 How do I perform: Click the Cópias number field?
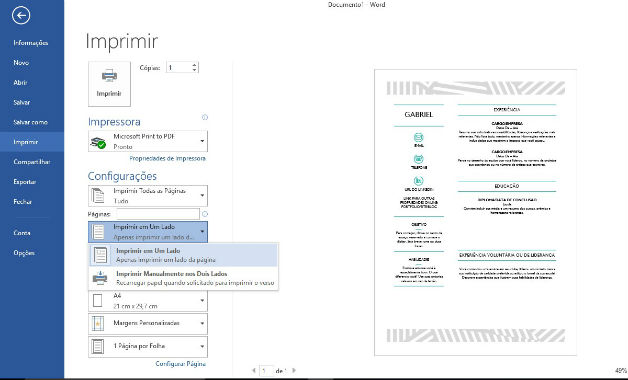click(x=179, y=68)
